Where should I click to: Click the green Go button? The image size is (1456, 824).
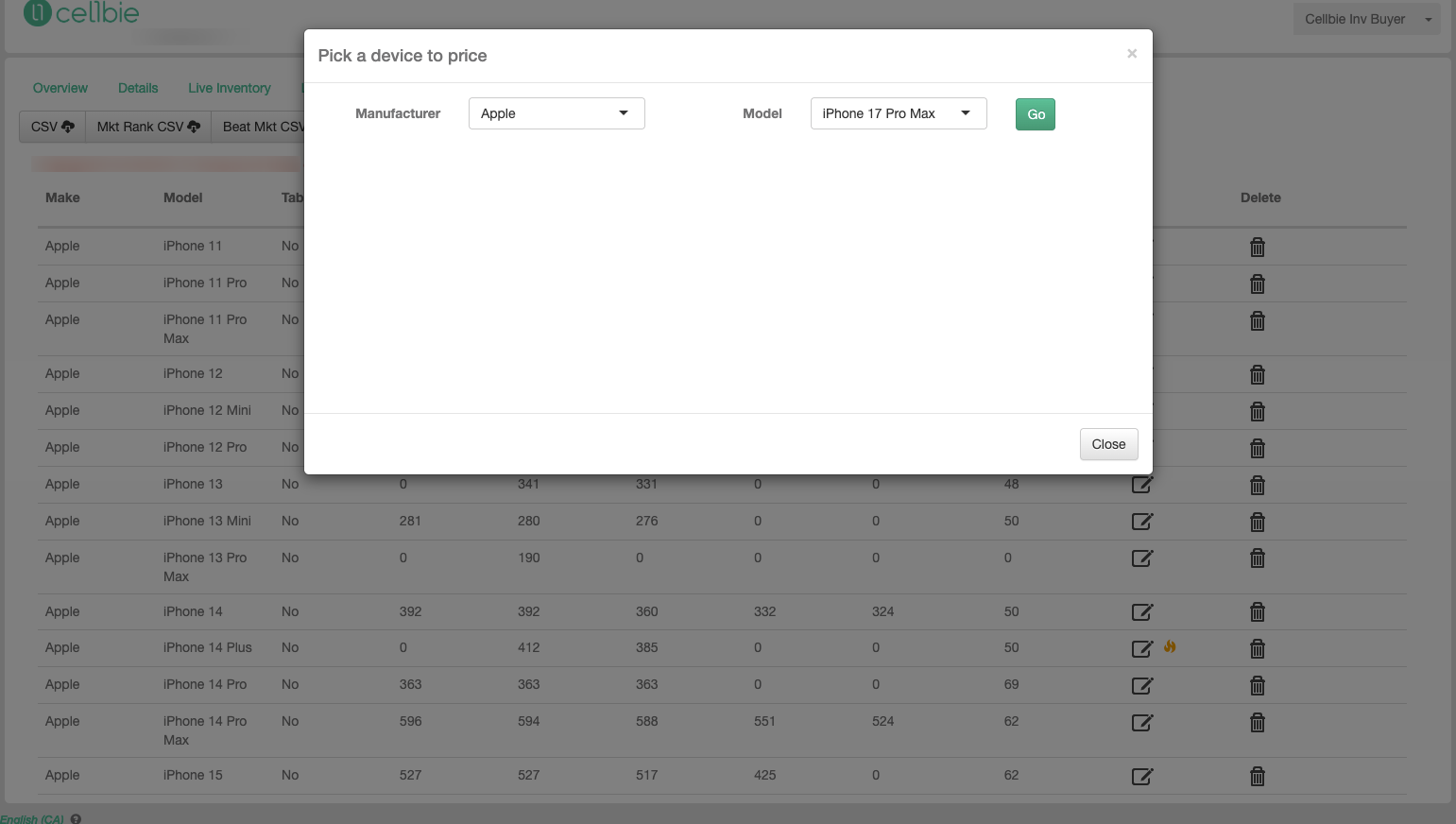1036,114
